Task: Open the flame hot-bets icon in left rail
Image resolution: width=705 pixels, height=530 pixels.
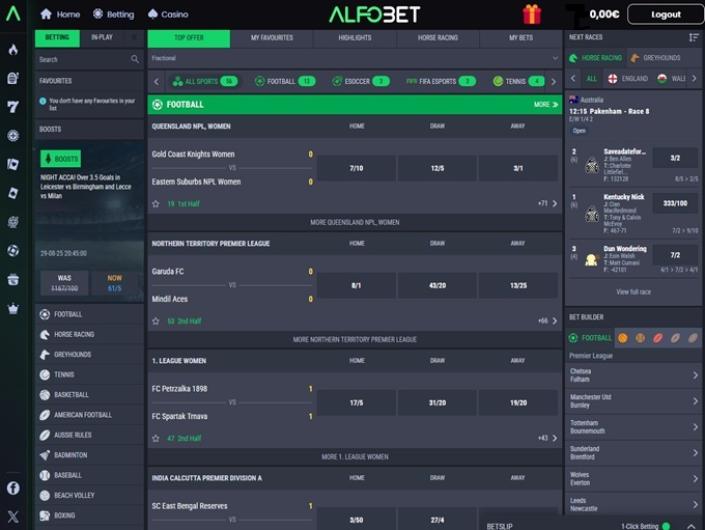Action: 13,49
